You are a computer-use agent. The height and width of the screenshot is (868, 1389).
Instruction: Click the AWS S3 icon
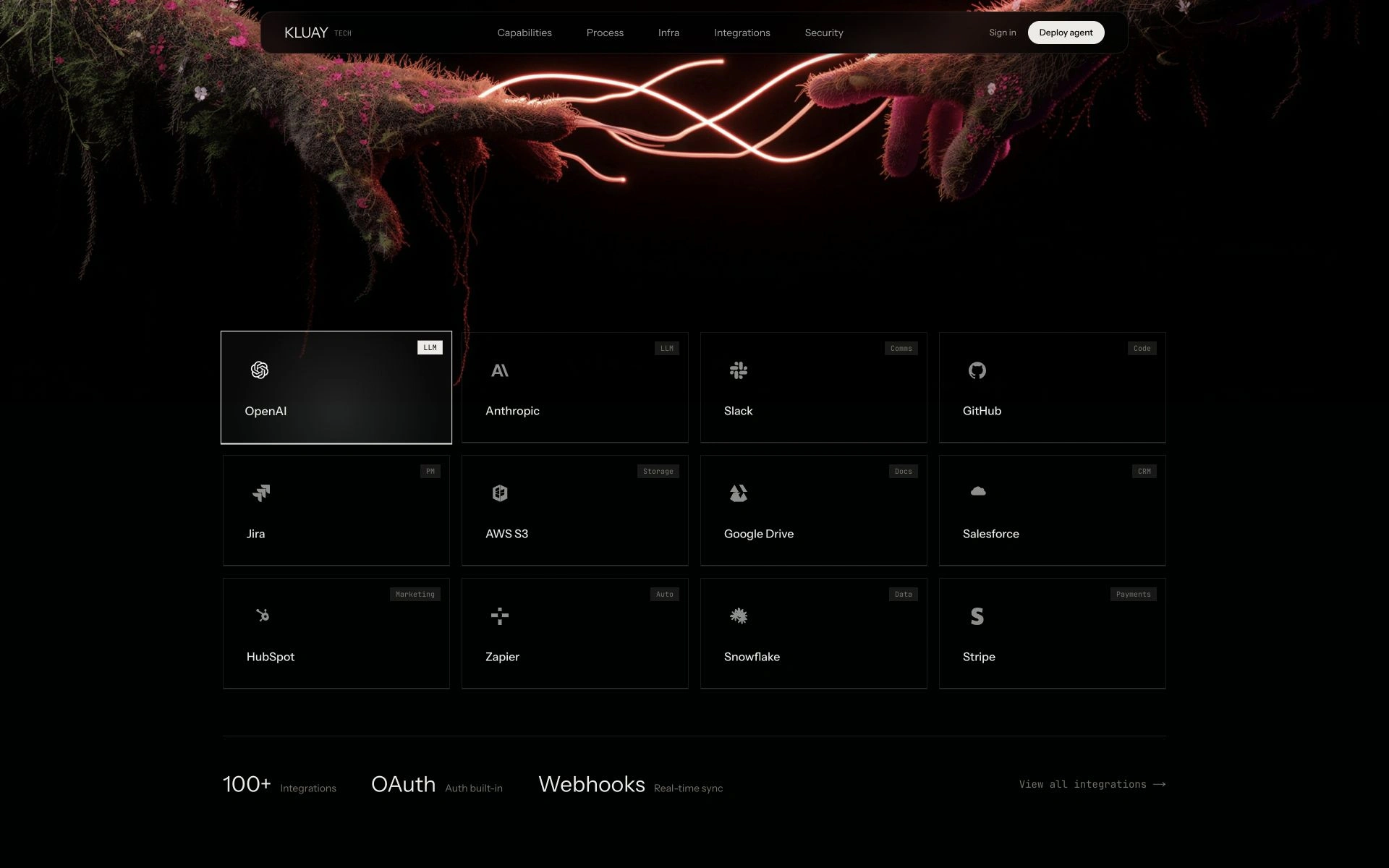[x=500, y=493]
